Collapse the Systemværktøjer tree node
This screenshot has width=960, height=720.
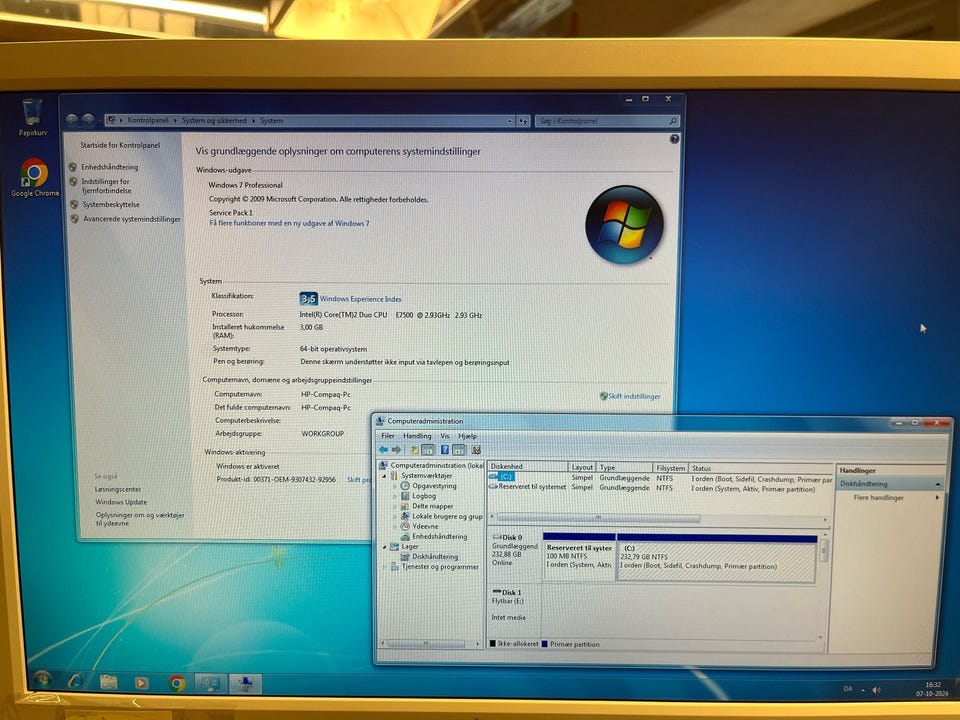point(385,476)
